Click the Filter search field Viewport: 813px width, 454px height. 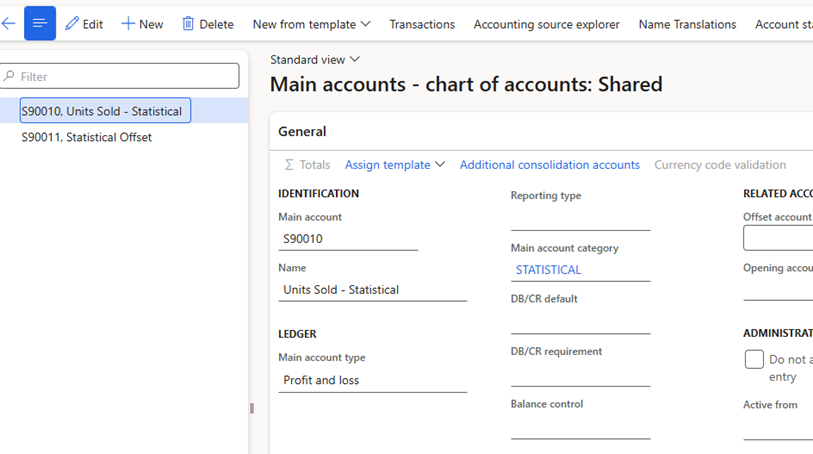point(120,76)
